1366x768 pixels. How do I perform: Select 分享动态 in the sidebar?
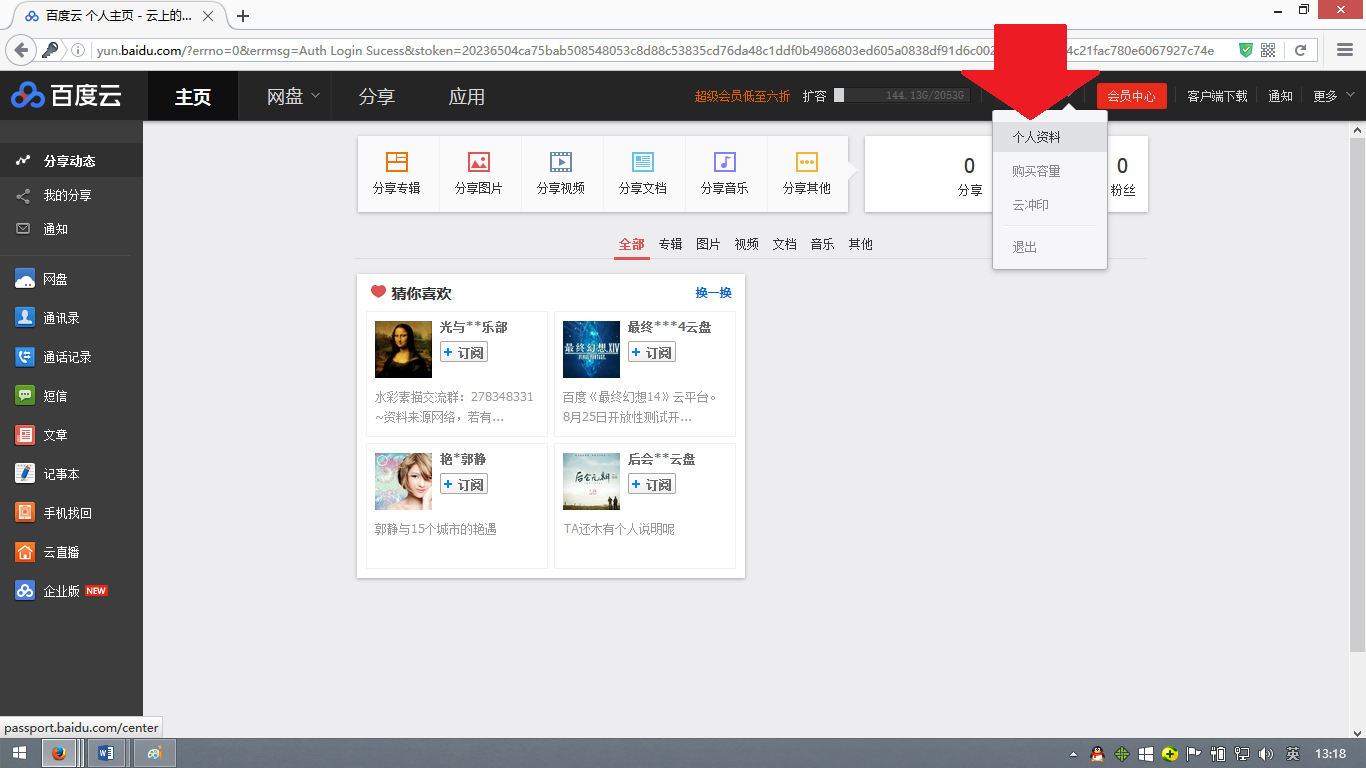[x=71, y=161]
